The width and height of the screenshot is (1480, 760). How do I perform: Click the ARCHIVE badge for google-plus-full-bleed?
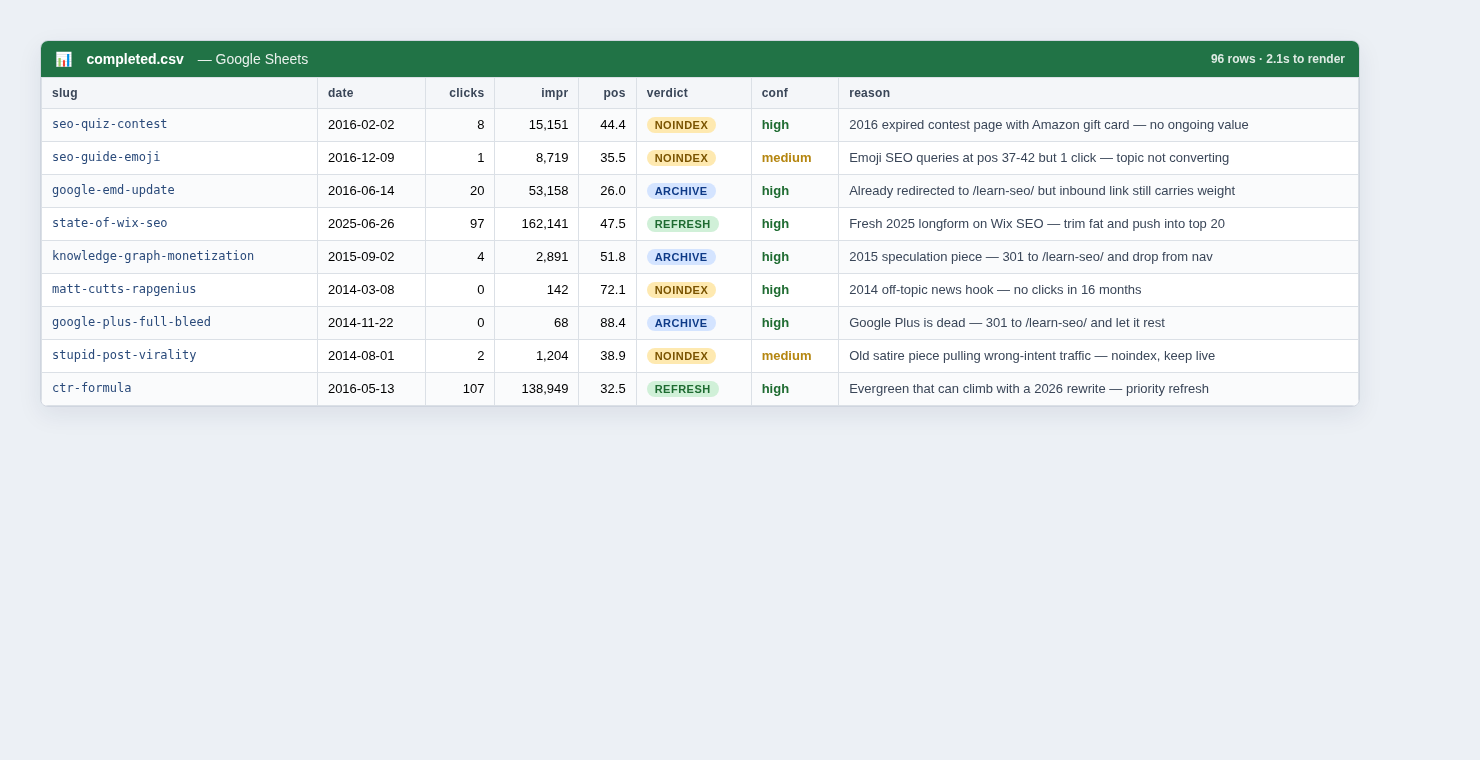tap(681, 323)
